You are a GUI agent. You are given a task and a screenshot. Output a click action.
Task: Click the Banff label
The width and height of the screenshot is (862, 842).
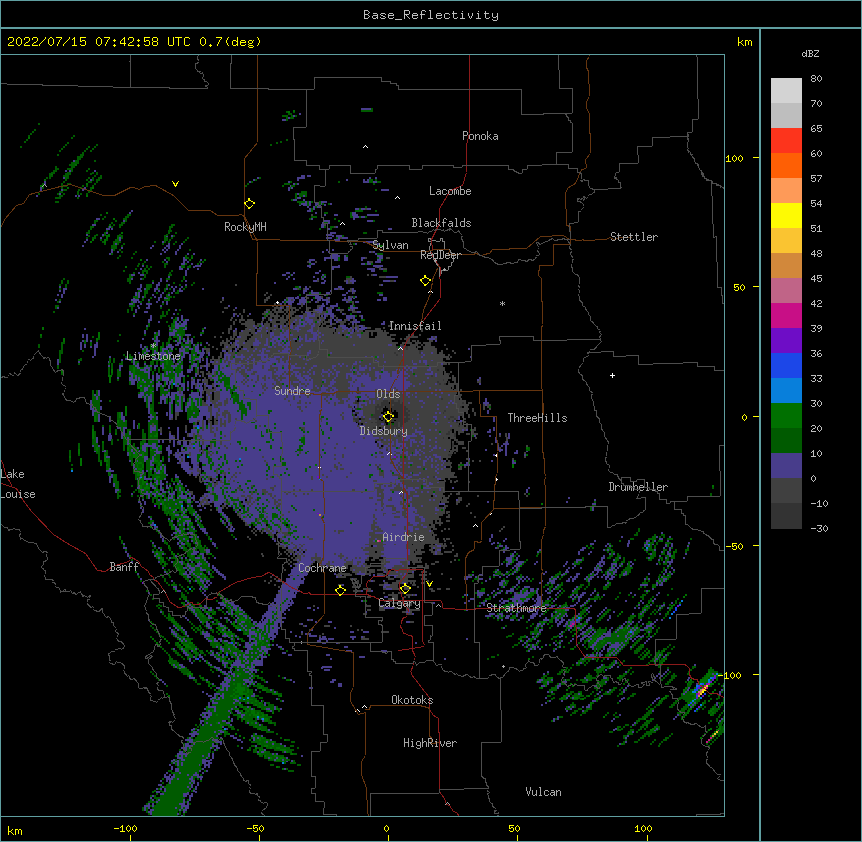click(x=124, y=567)
